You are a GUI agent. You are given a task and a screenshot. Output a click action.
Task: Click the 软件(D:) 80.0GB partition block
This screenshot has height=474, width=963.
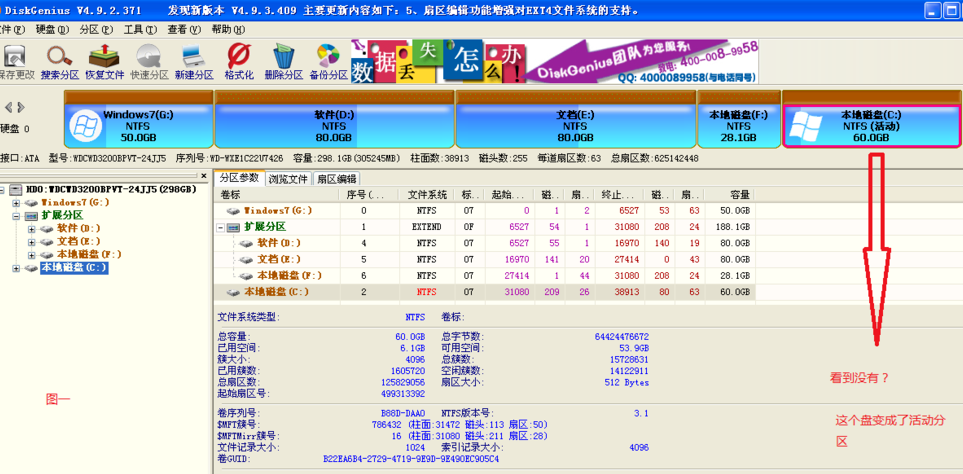tap(333, 120)
